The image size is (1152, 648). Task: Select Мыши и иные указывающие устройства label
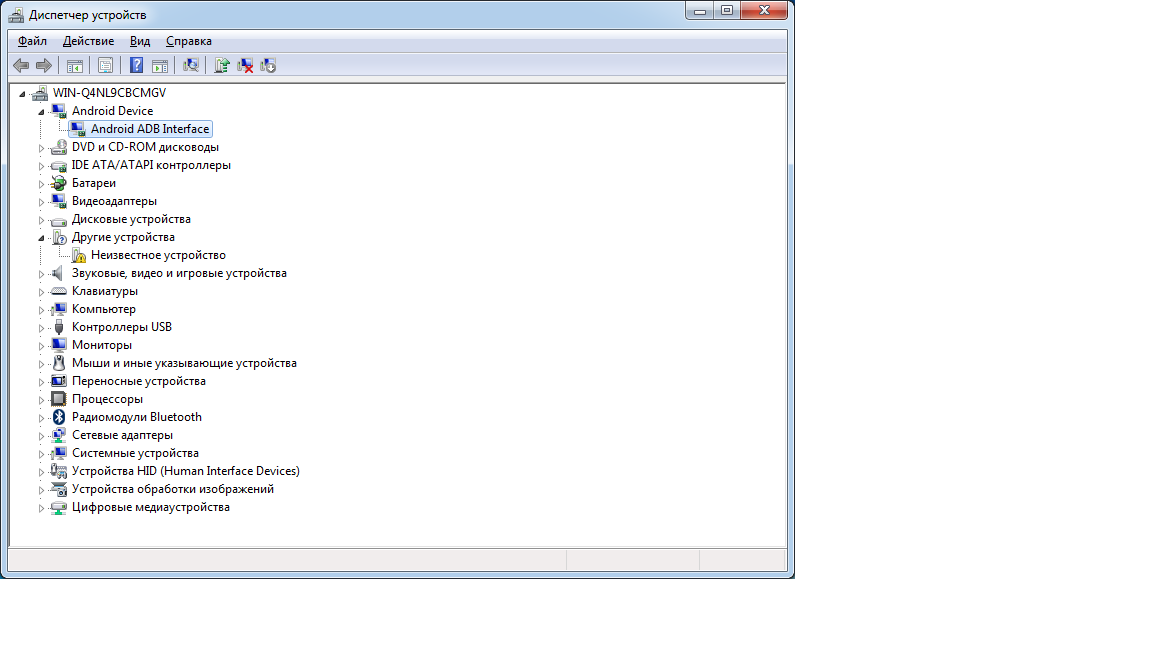click(x=184, y=363)
